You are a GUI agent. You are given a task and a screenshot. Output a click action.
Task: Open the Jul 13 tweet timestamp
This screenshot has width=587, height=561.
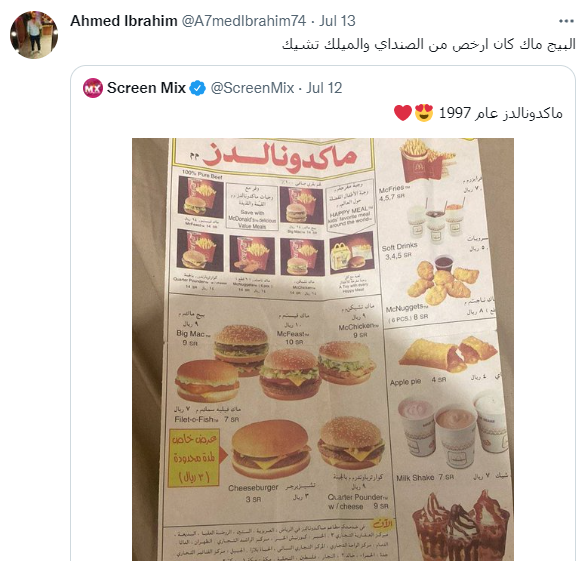337,21
